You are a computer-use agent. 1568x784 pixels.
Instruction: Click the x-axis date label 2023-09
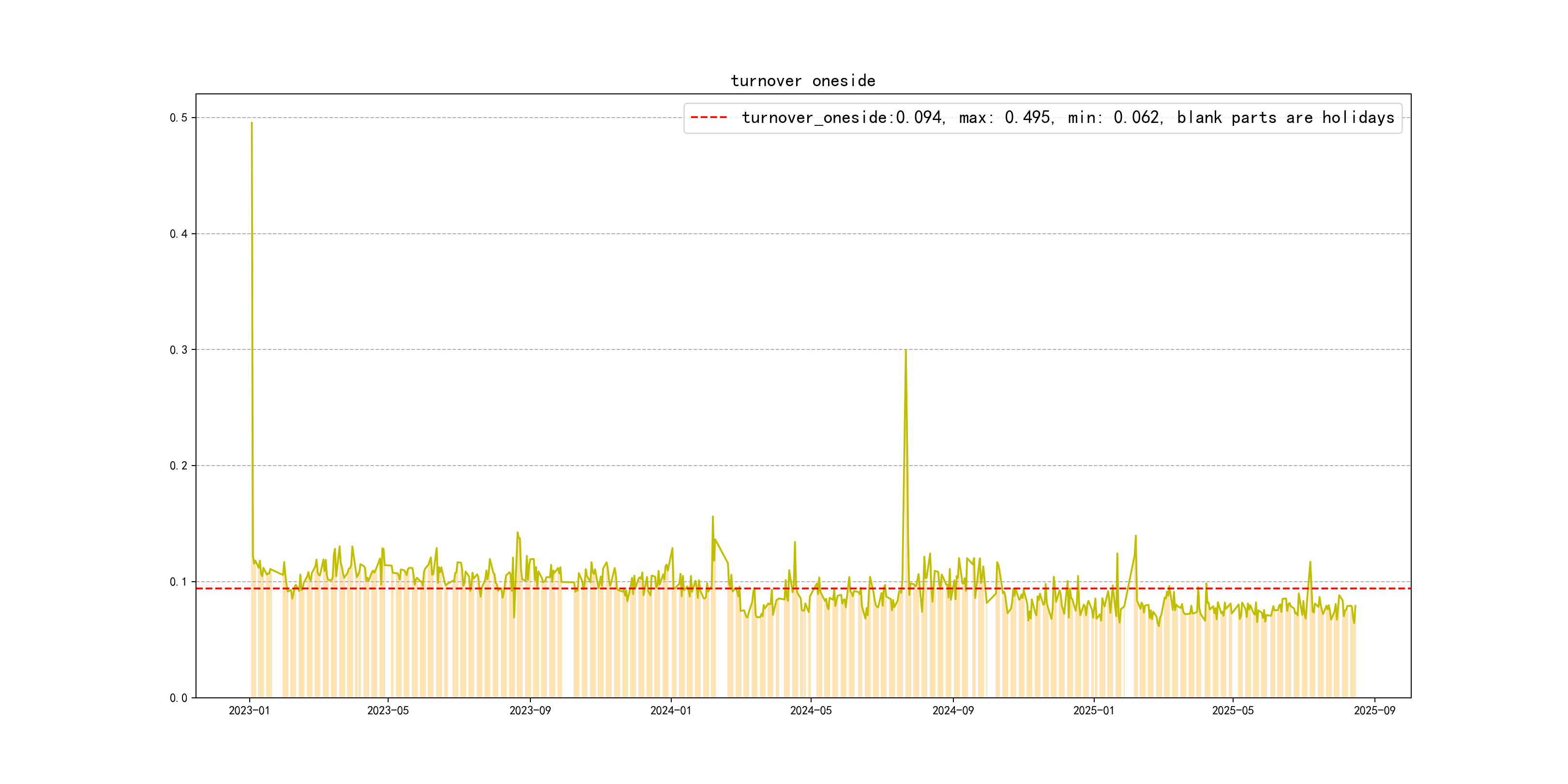(529, 710)
